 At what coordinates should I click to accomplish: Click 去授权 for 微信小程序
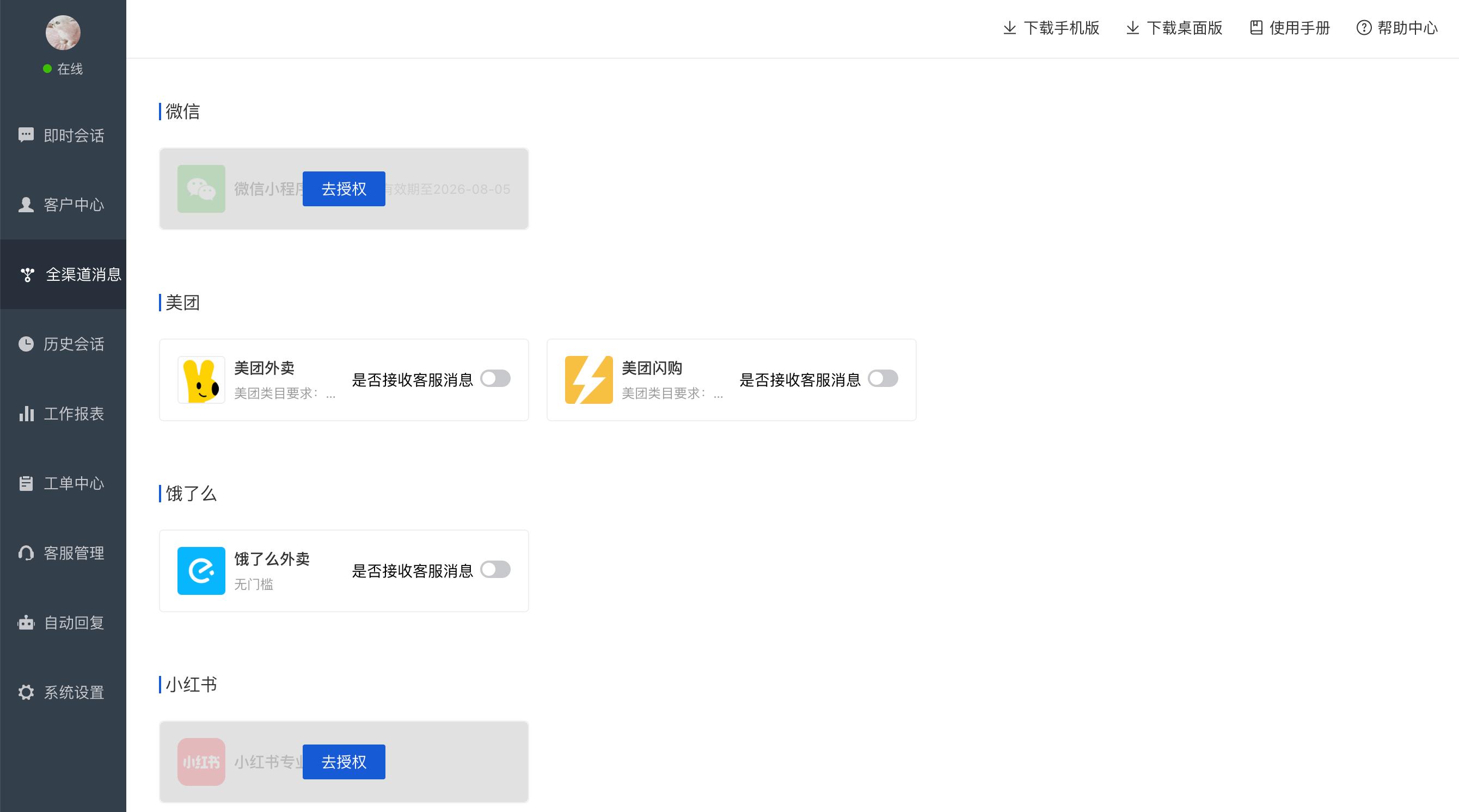[x=344, y=188]
